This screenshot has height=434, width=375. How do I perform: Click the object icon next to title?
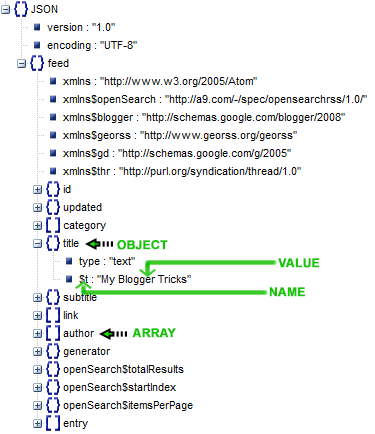pyautogui.click(x=53, y=243)
